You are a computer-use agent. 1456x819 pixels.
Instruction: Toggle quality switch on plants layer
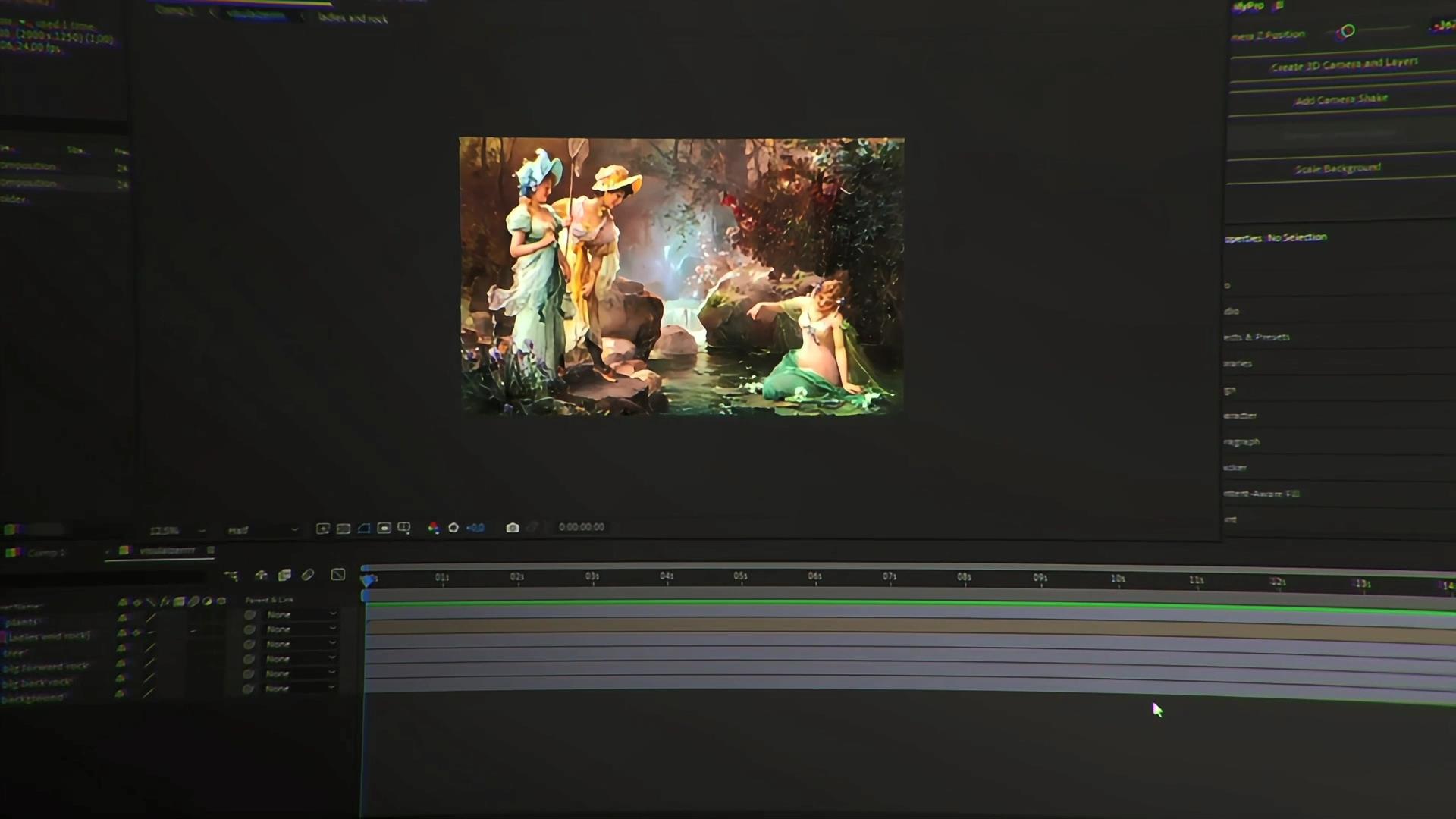[x=150, y=618]
